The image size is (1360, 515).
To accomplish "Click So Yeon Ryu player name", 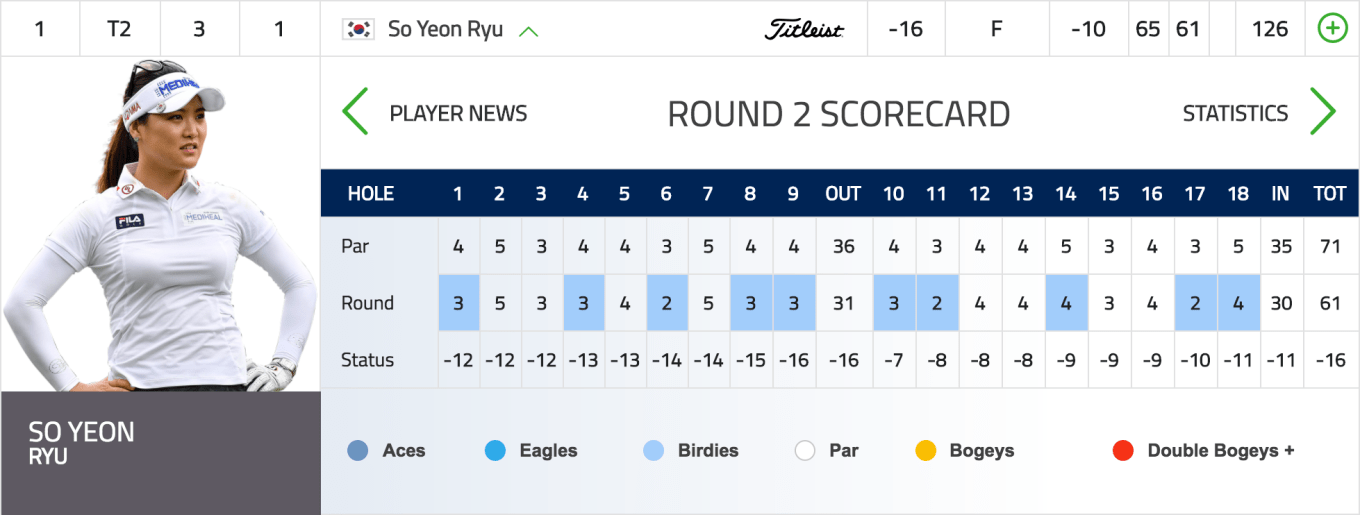I will tap(445, 29).
